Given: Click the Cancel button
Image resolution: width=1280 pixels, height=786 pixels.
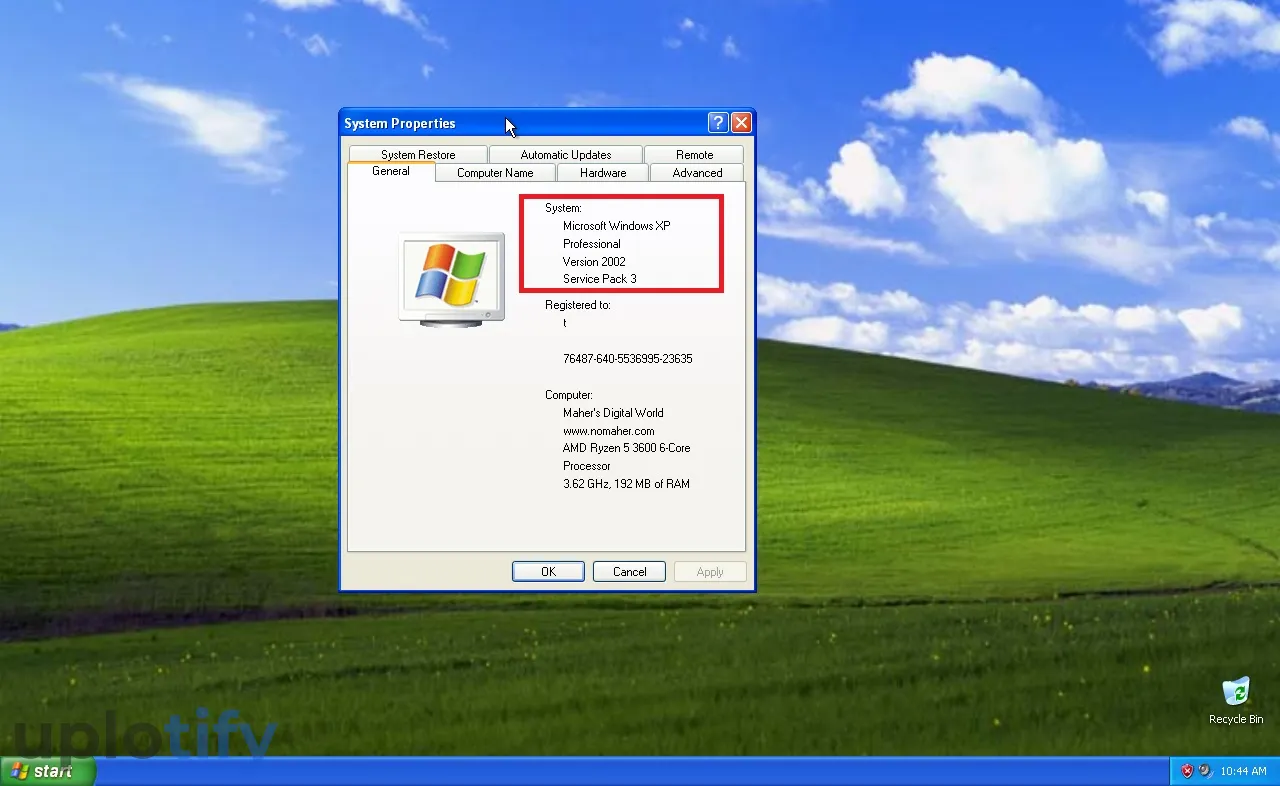Looking at the screenshot, I should 629,572.
